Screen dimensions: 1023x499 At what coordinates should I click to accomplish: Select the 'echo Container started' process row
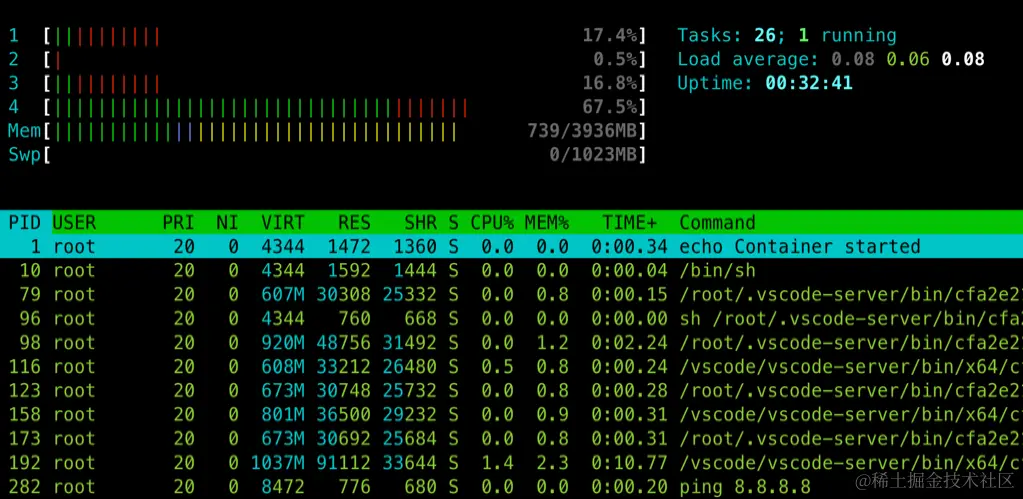(512, 247)
